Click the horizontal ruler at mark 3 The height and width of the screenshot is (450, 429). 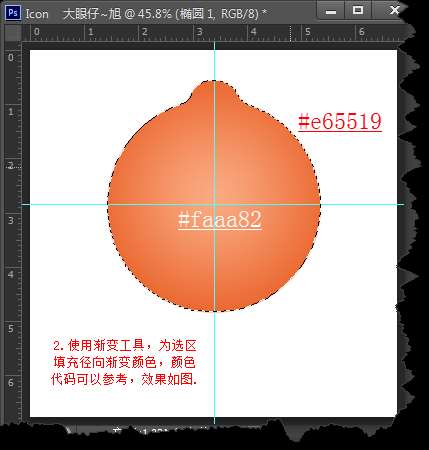point(199,32)
